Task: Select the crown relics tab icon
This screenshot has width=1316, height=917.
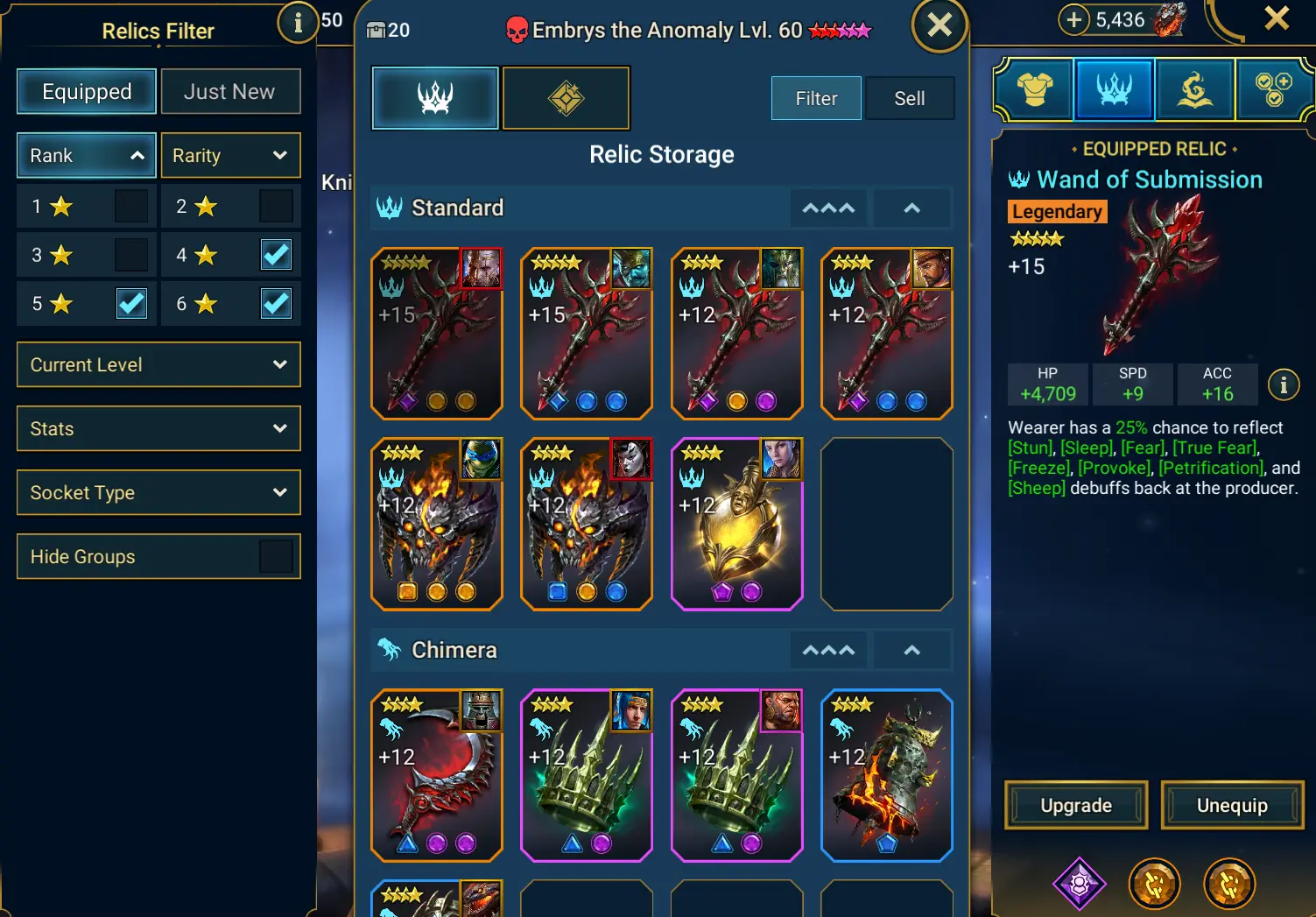Action: point(1115,89)
